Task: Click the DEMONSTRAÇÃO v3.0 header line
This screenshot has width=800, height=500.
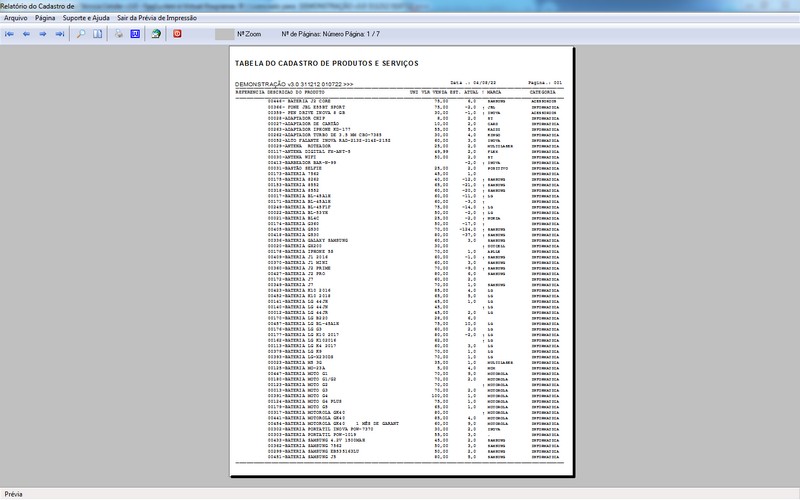Action: click(294, 84)
